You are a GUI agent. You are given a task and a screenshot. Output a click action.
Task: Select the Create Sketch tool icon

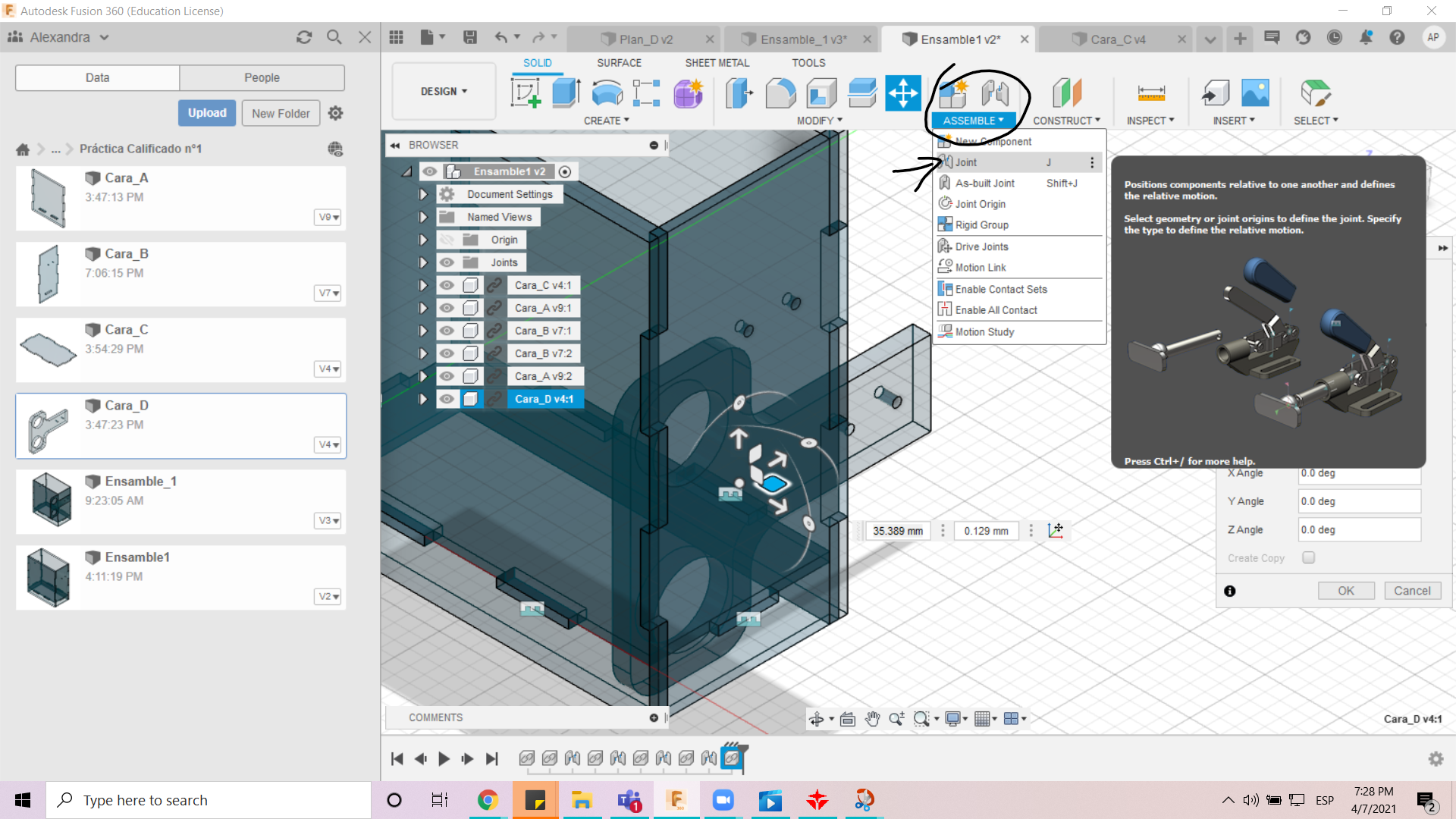pos(526,93)
